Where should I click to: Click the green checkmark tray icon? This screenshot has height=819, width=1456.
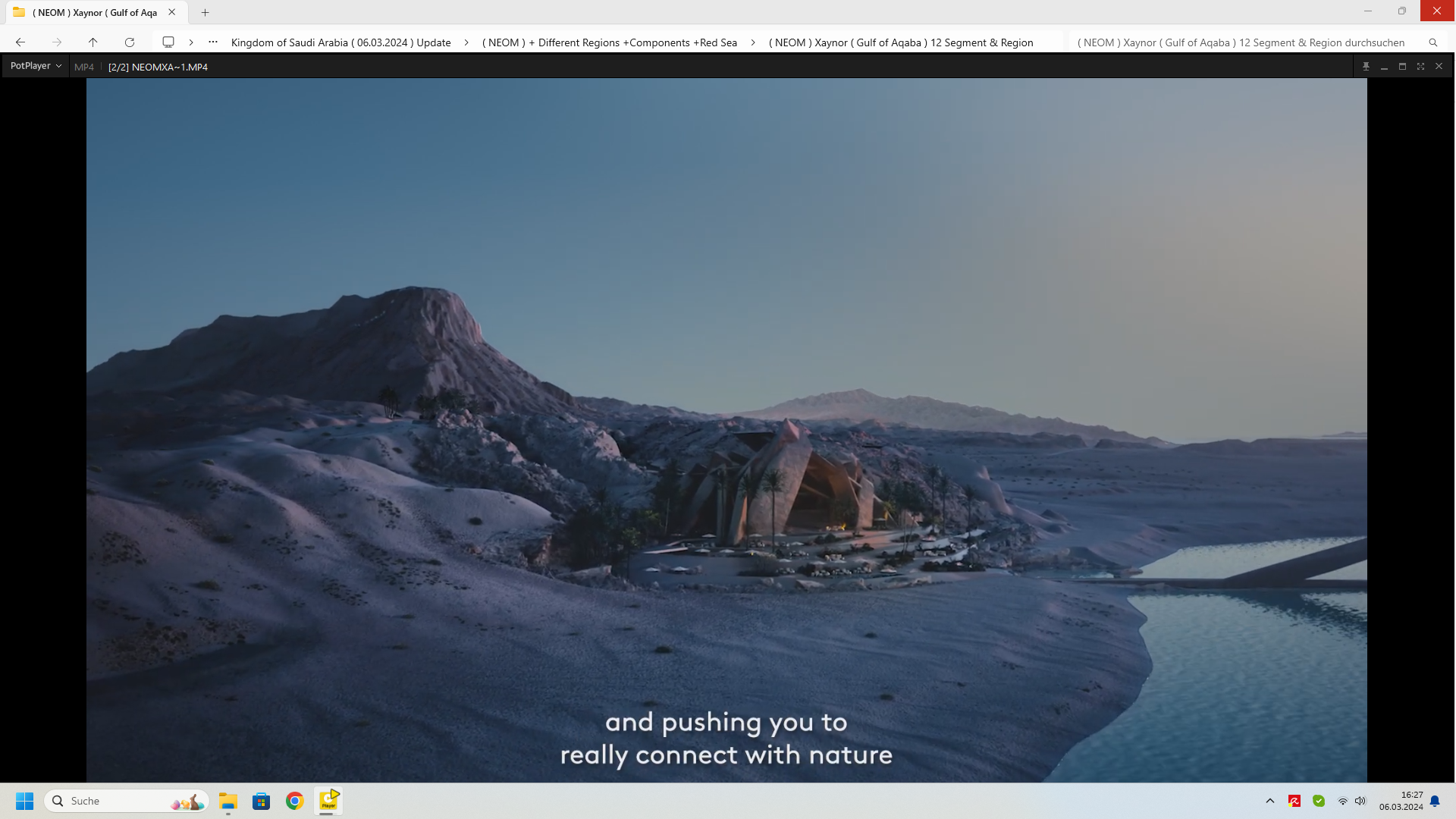click(x=1319, y=801)
